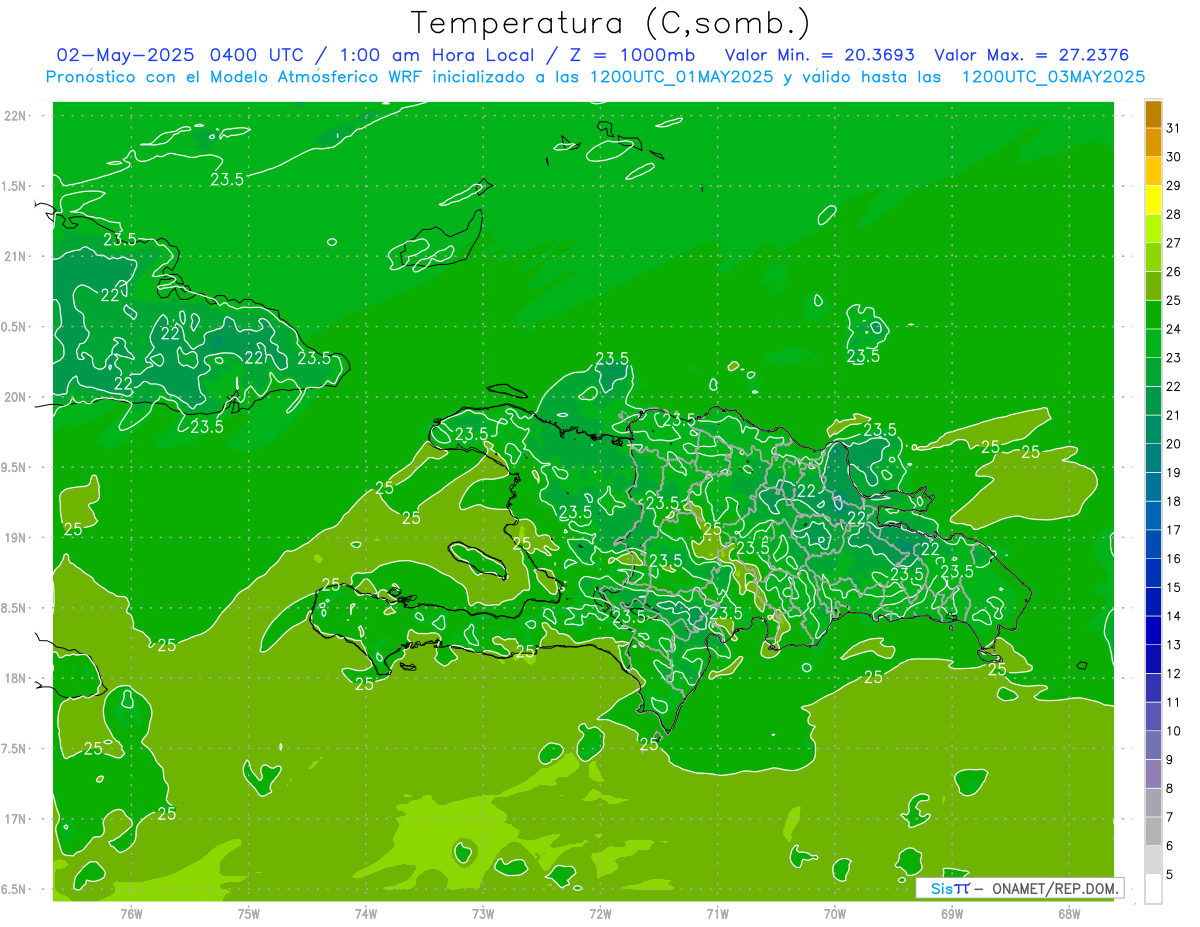This screenshot has height=927, width=1200.
Task: Click color scale label 19
Action: (1173, 473)
